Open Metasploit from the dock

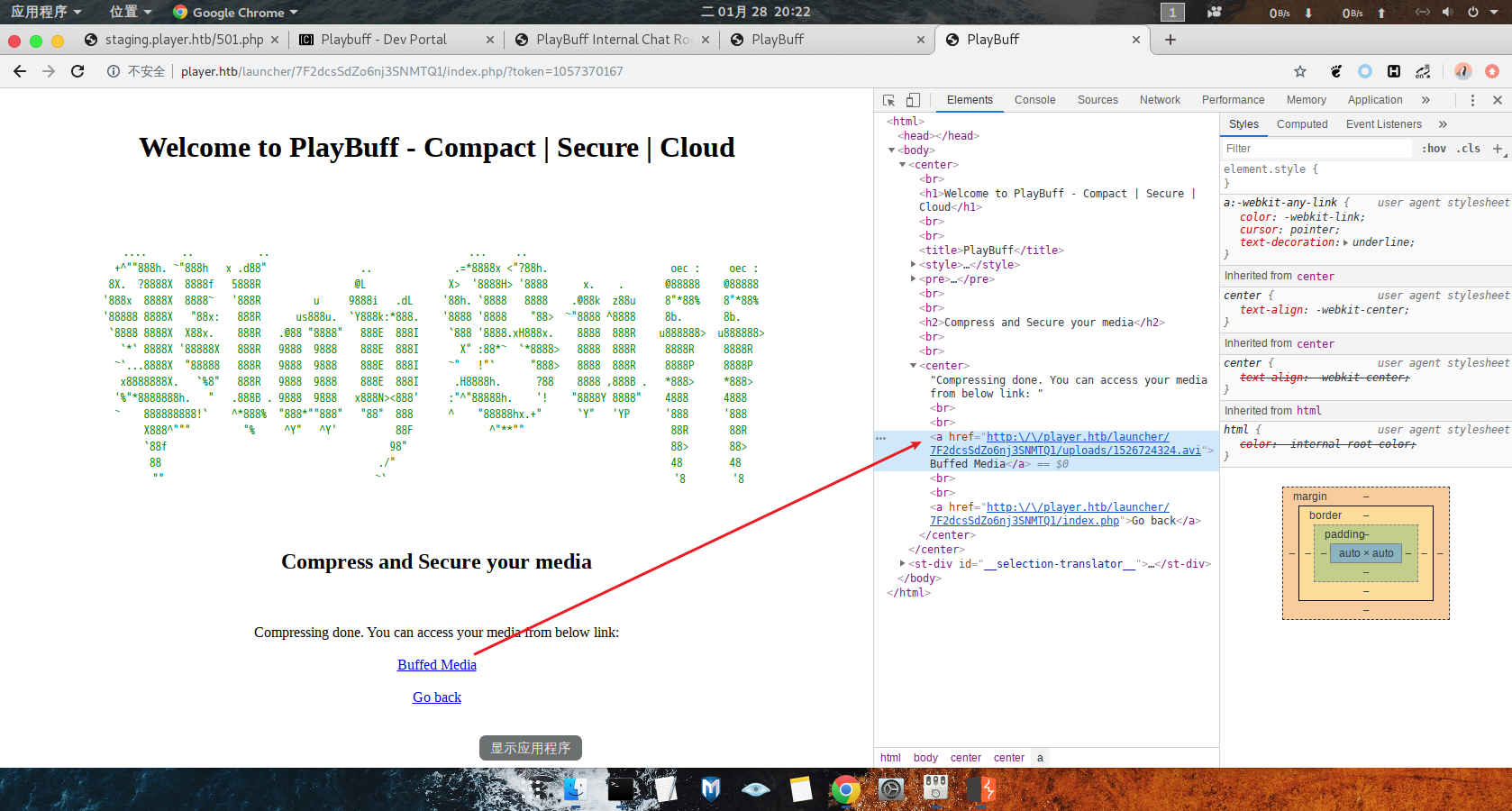click(x=711, y=789)
